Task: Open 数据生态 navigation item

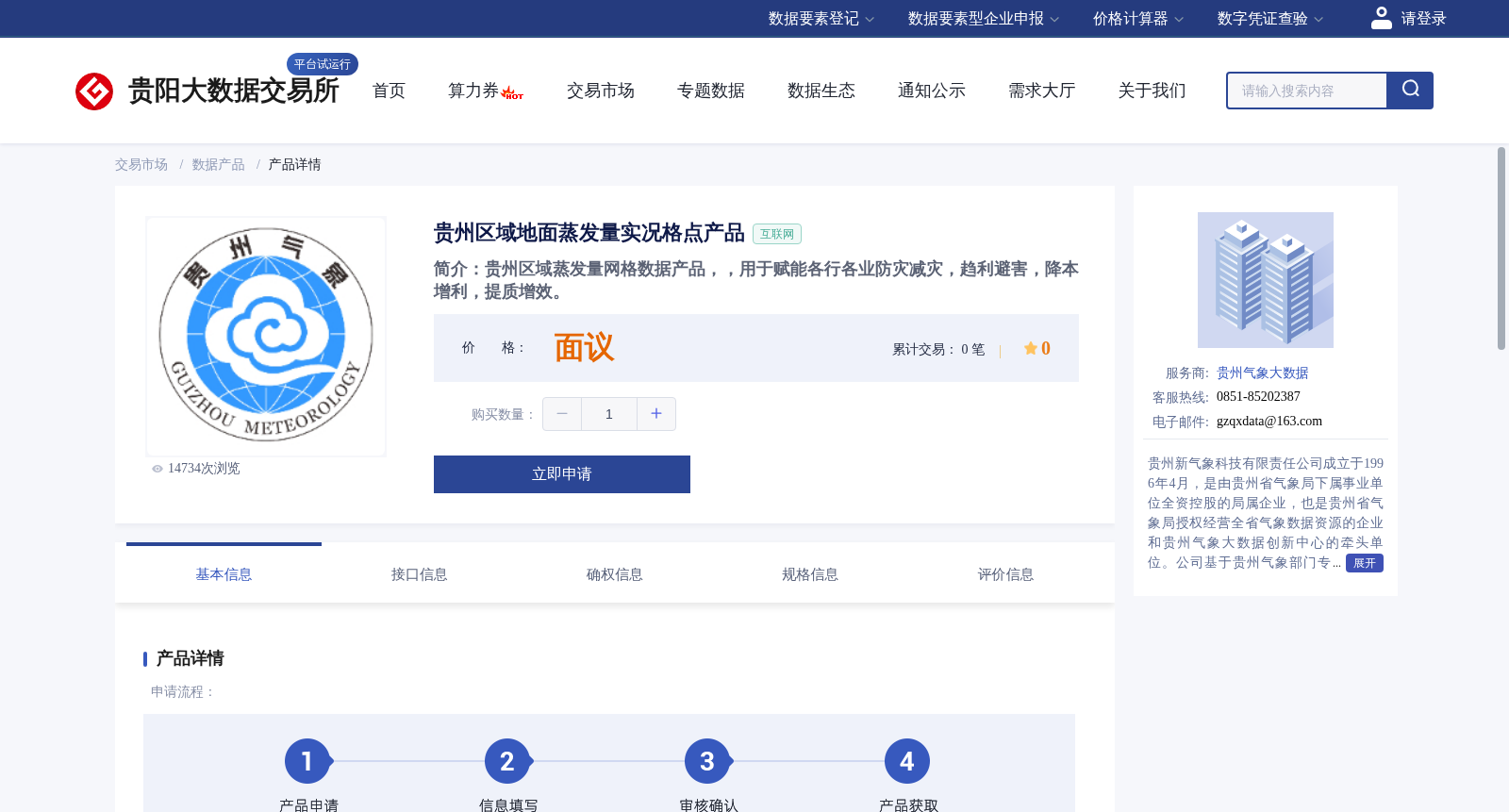Action: click(821, 91)
